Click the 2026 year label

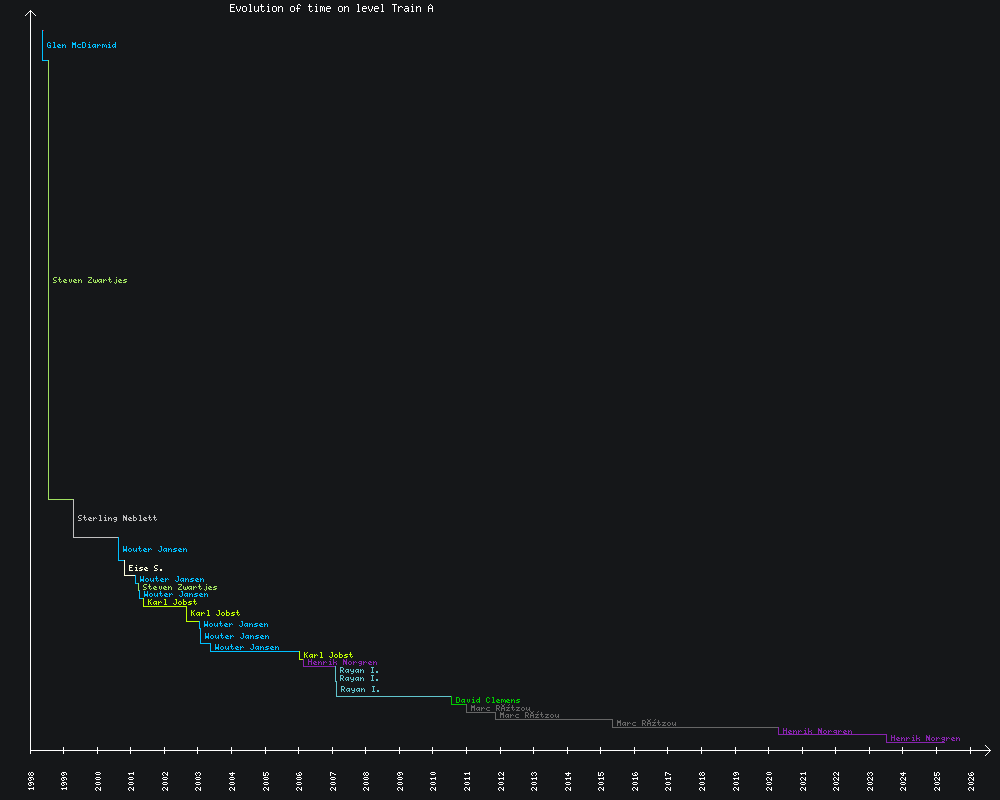point(971,781)
